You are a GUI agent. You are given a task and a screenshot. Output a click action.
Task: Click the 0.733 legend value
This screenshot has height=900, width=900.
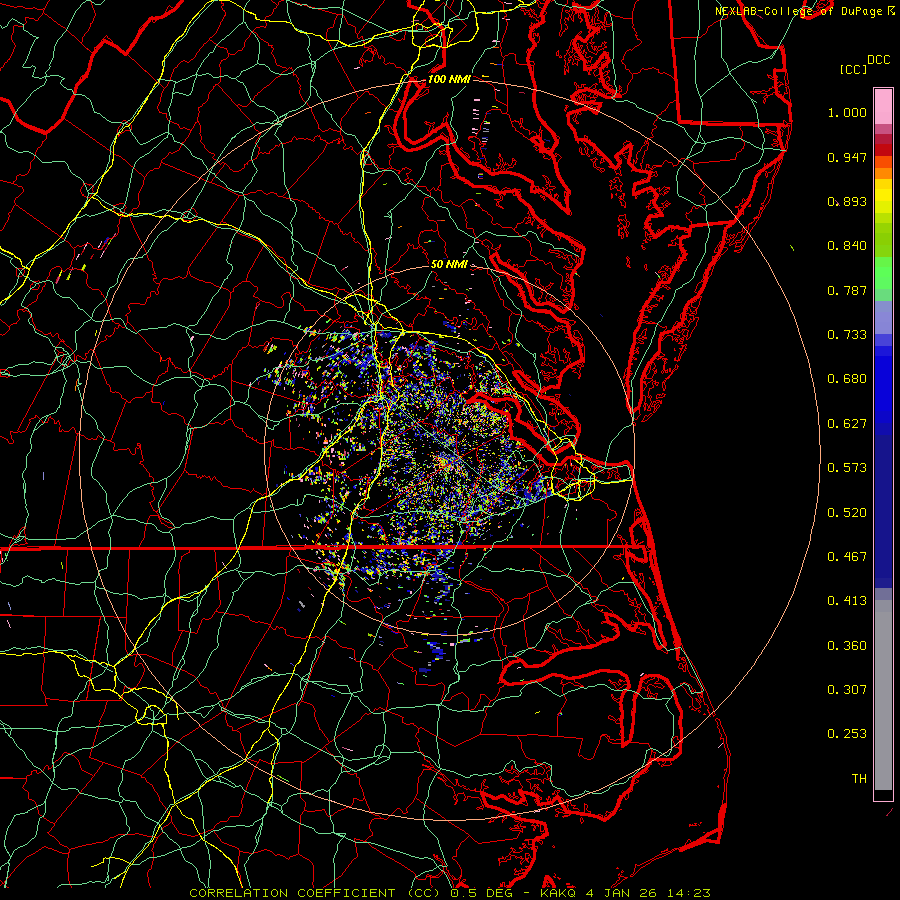tap(847, 335)
